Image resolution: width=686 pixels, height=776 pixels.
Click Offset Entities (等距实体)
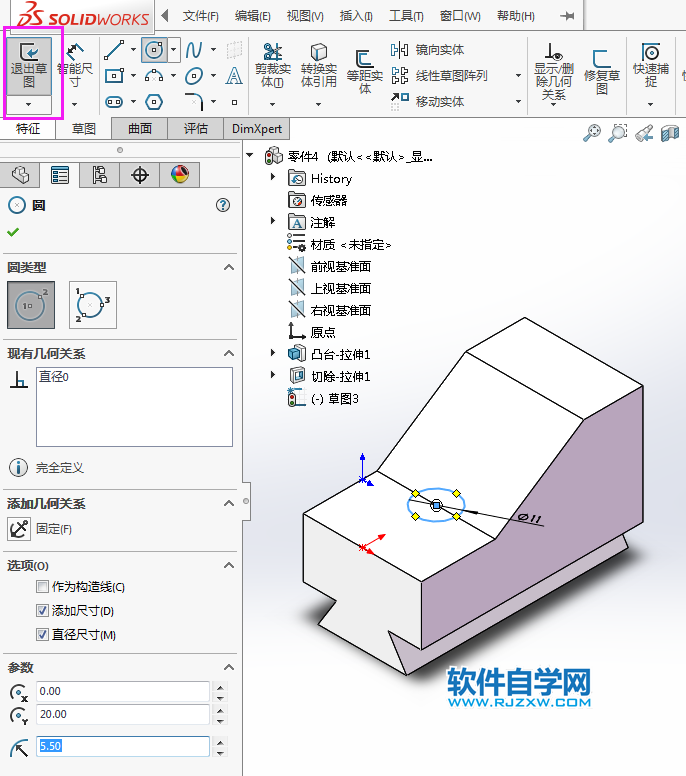coord(365,72)
